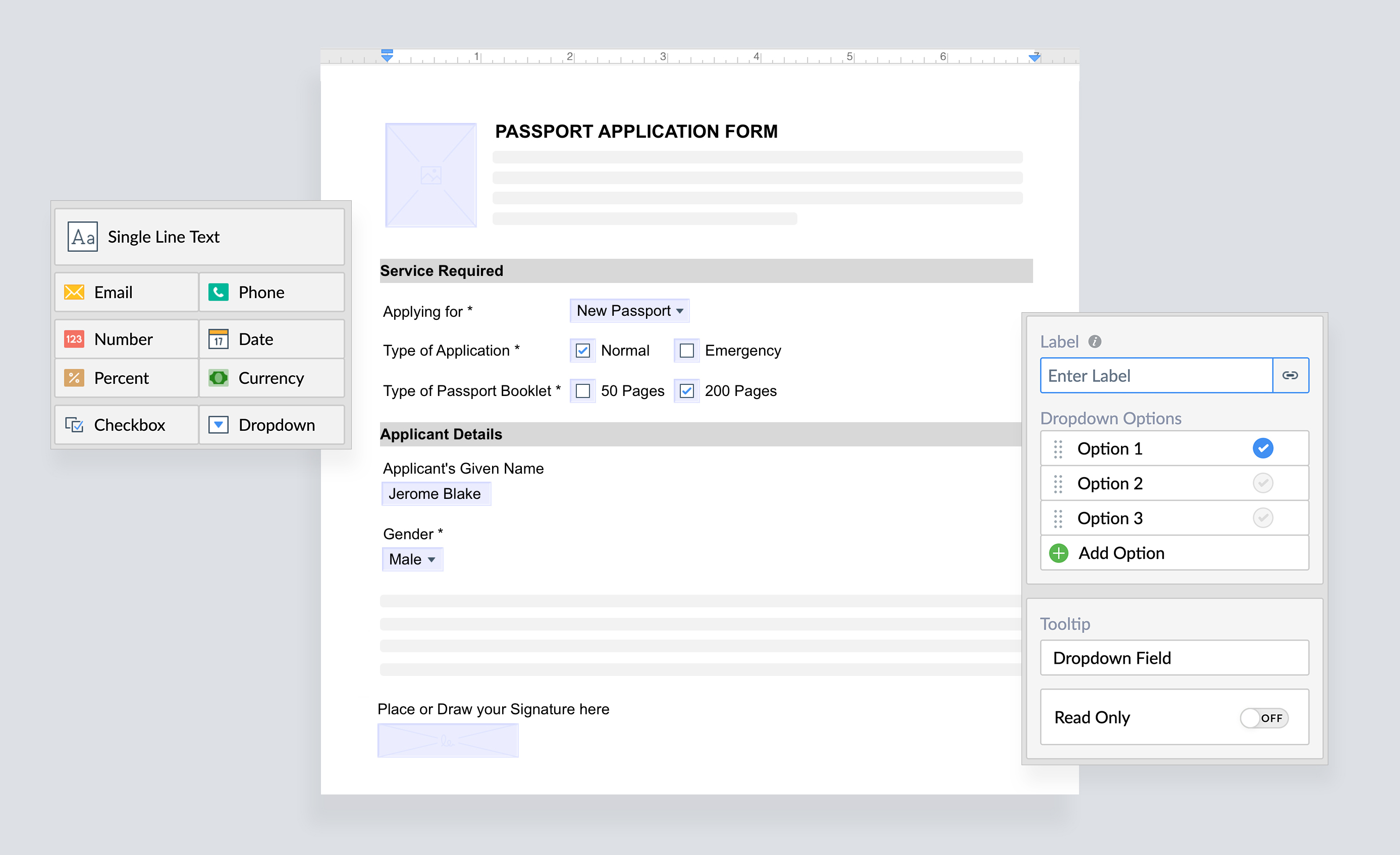Check the 50 Pages passport booklet option
Screen dimensions: 1400x855
pos(582,390)
